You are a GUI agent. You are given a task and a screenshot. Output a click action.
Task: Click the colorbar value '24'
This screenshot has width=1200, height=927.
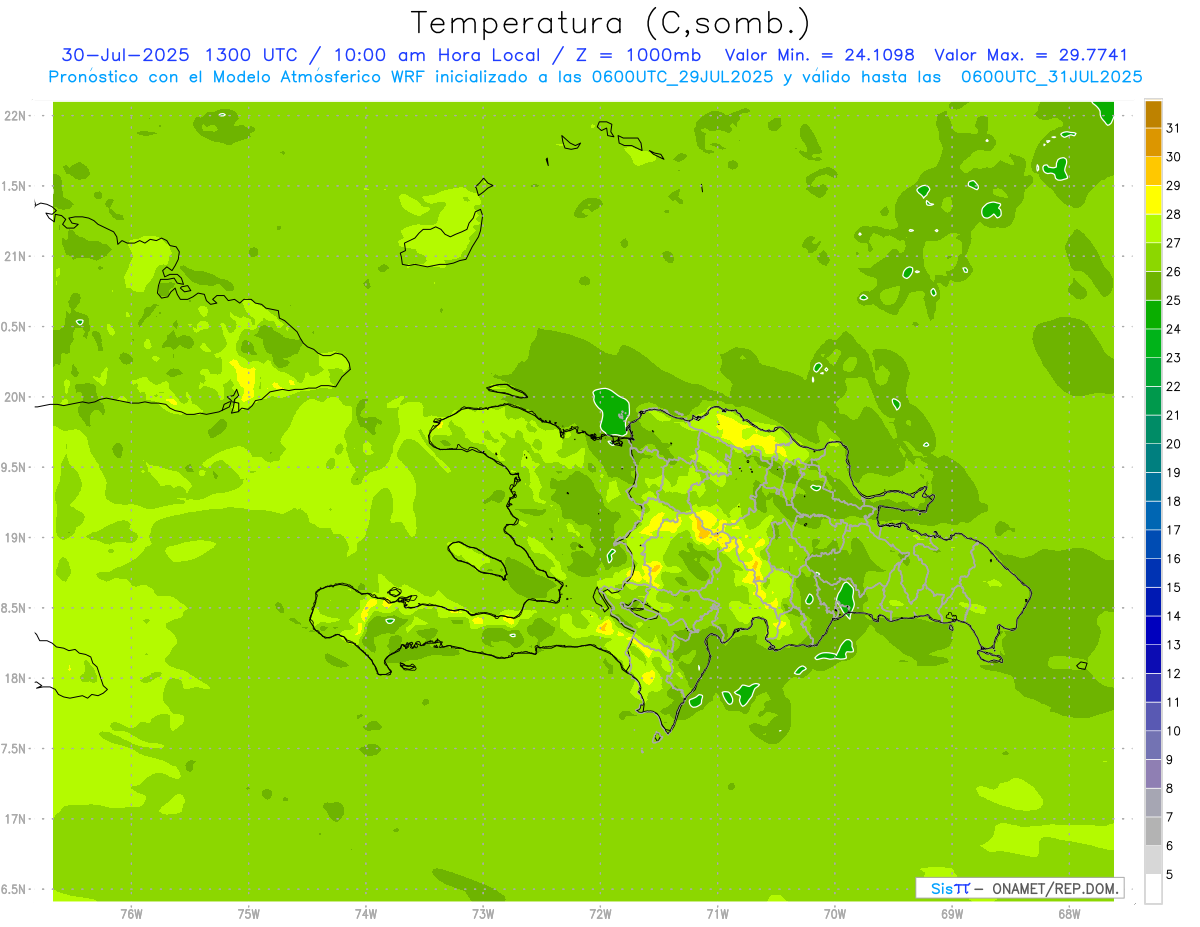click(1174, 329)
